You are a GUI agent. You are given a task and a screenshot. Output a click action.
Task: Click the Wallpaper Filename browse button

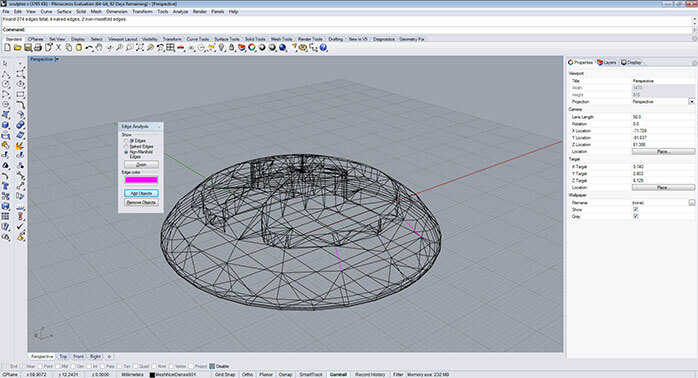(691, 203)
